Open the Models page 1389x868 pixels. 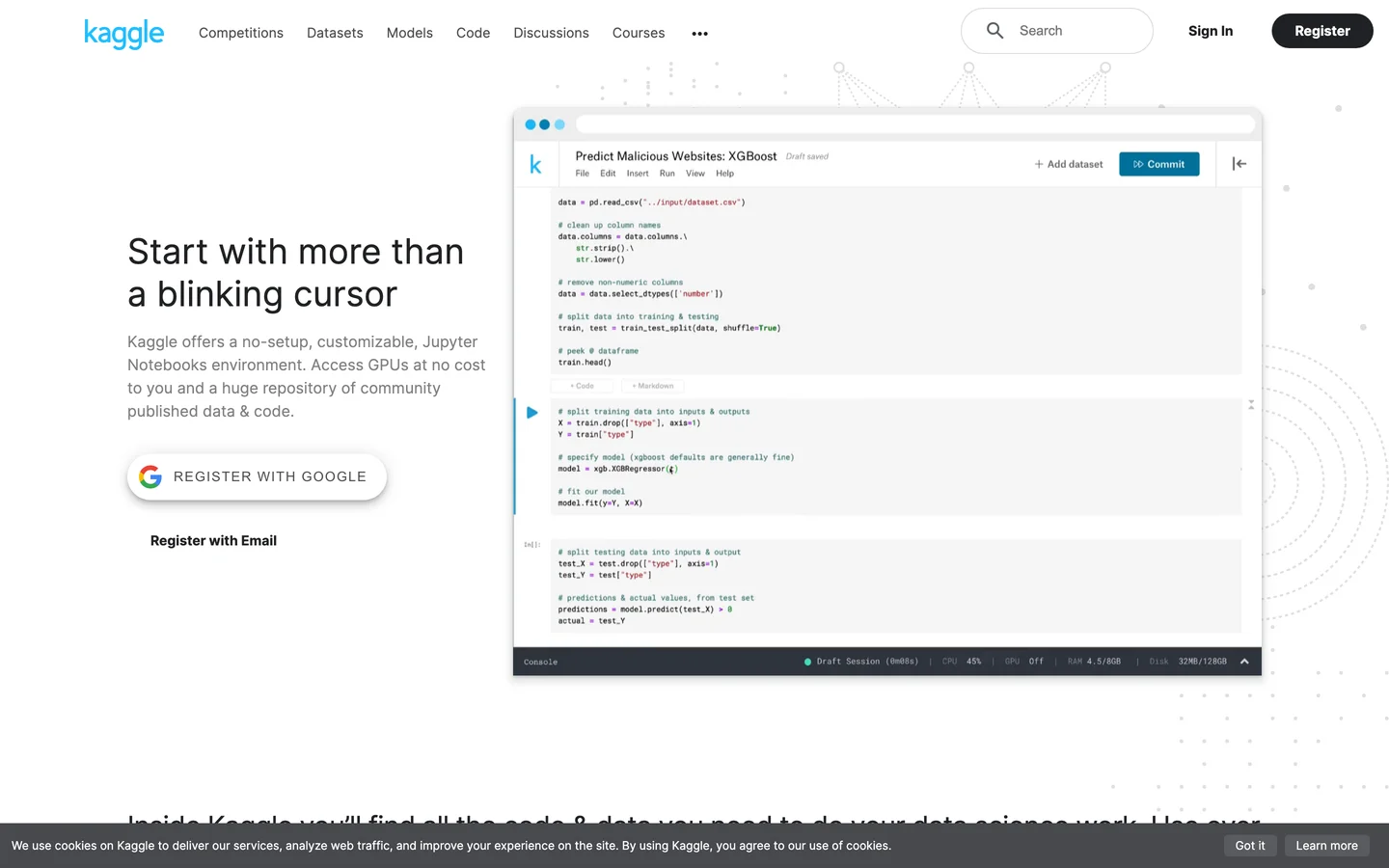[410, 33]
